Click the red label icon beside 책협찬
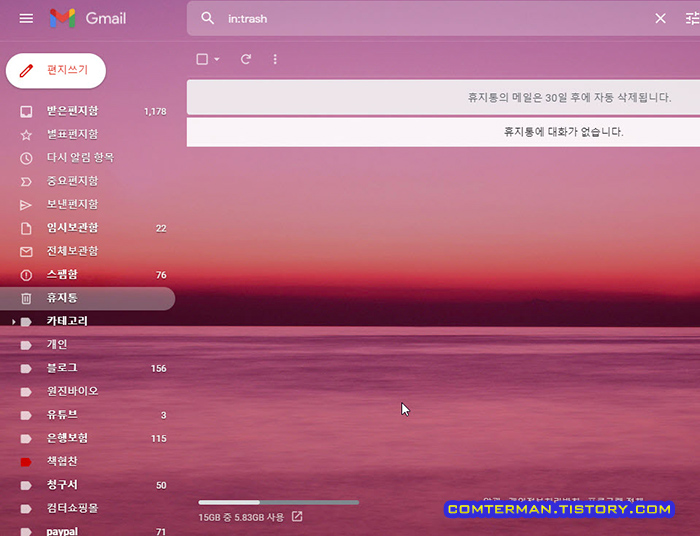 [x=26, y=462]
